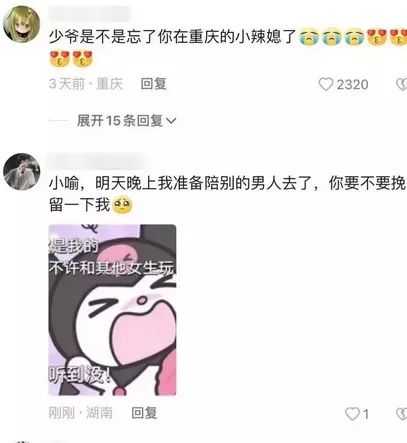407x443 pixels.
Task: Like the 湖南 comment with 1 like
Action: click(352, 414)
